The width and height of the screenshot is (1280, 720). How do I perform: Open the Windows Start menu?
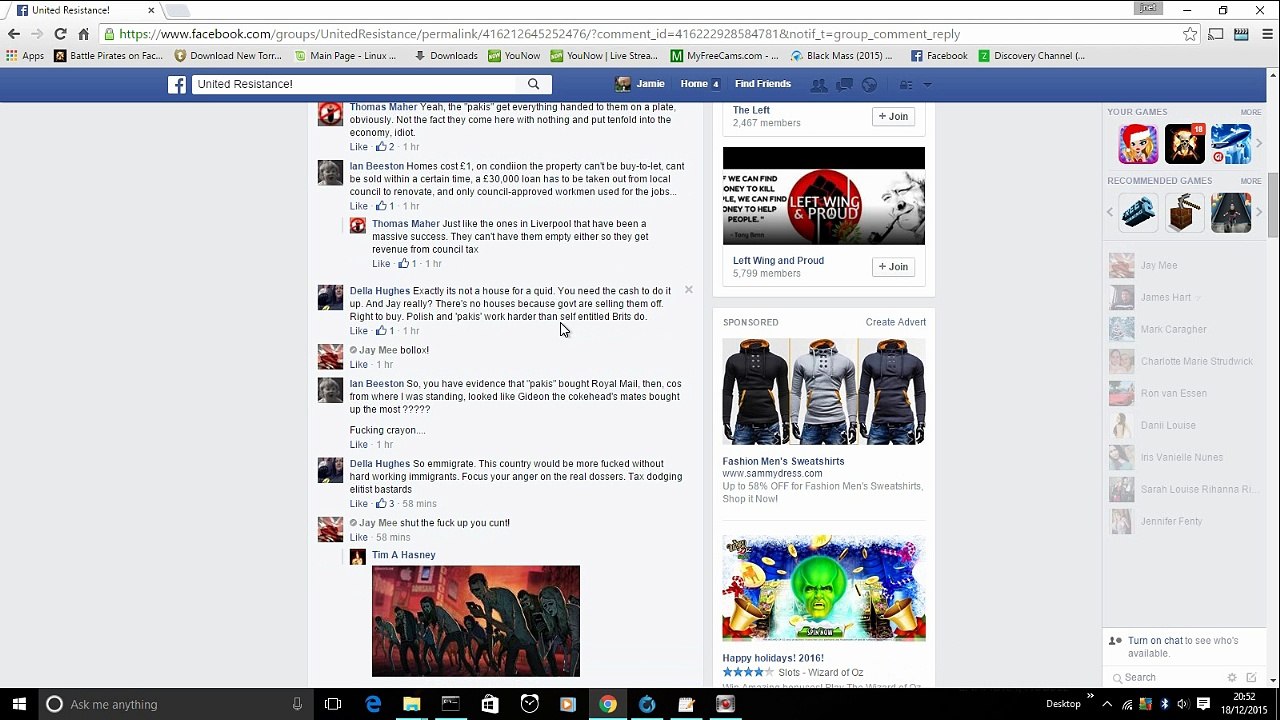[19, 704]
